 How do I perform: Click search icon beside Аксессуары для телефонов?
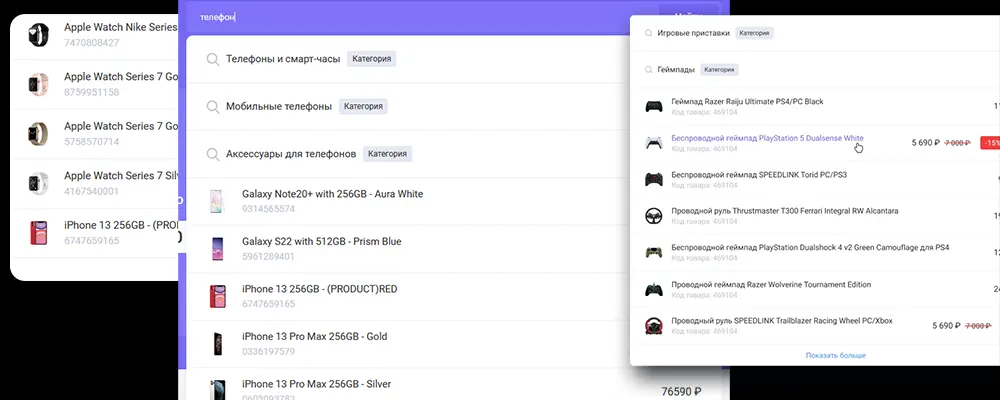[213, 154]
